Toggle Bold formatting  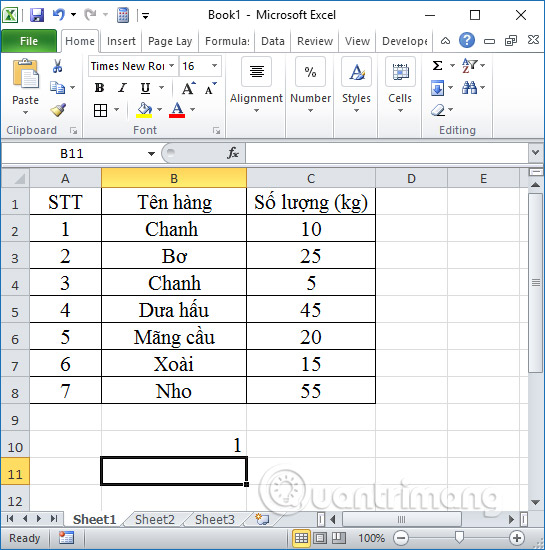pos(100,88)
